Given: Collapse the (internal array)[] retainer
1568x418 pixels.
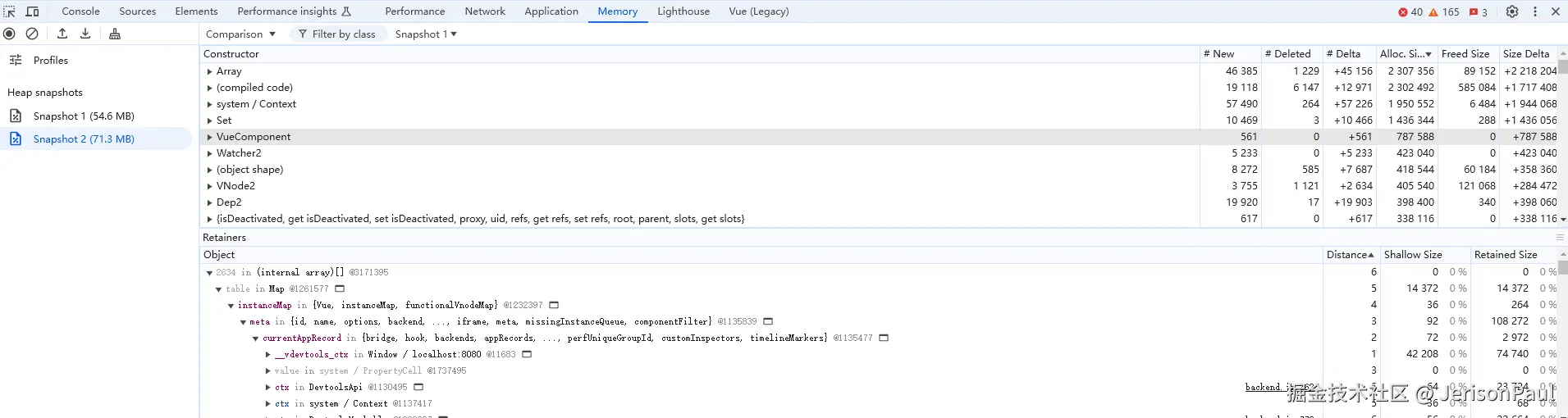Looking at the screenshot, I should point(209,273).
